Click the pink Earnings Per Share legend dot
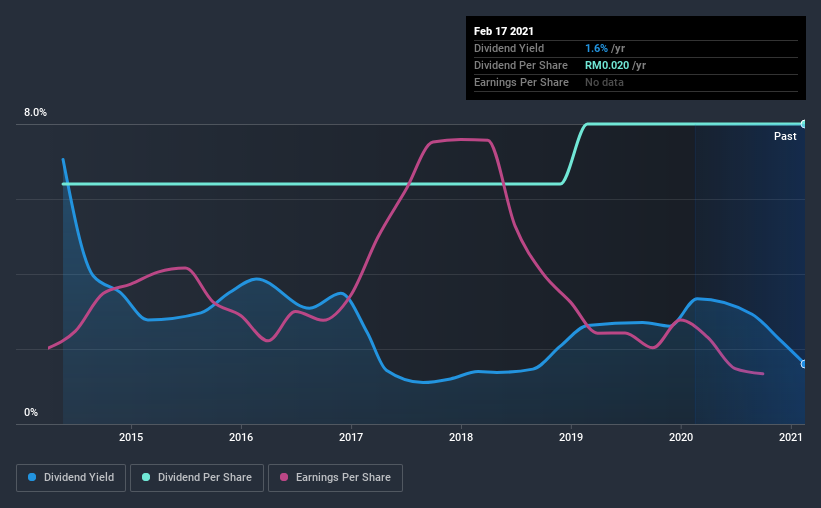Screen dimensions: 821x508 pyautogui.click(x=284, y=477)
